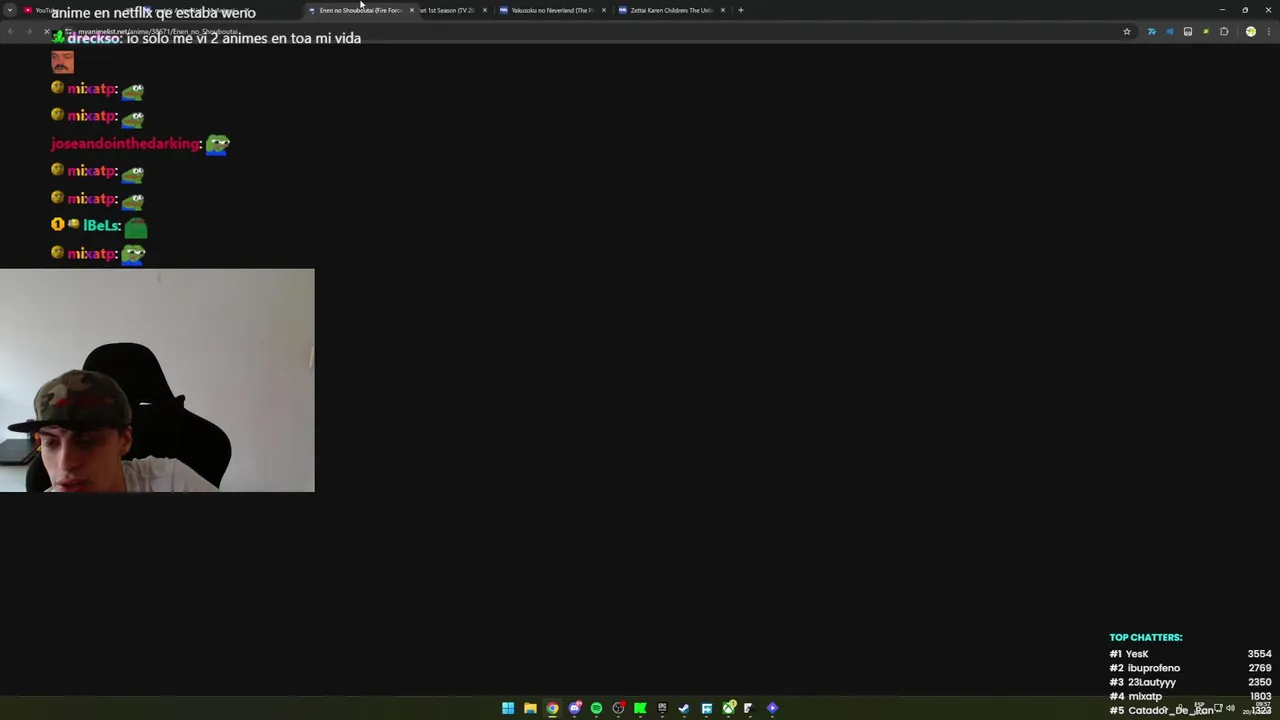Switch to the Enen no Shouboutai browser tab
Viewport: 1280px width, 720px height.
[360, 10]
